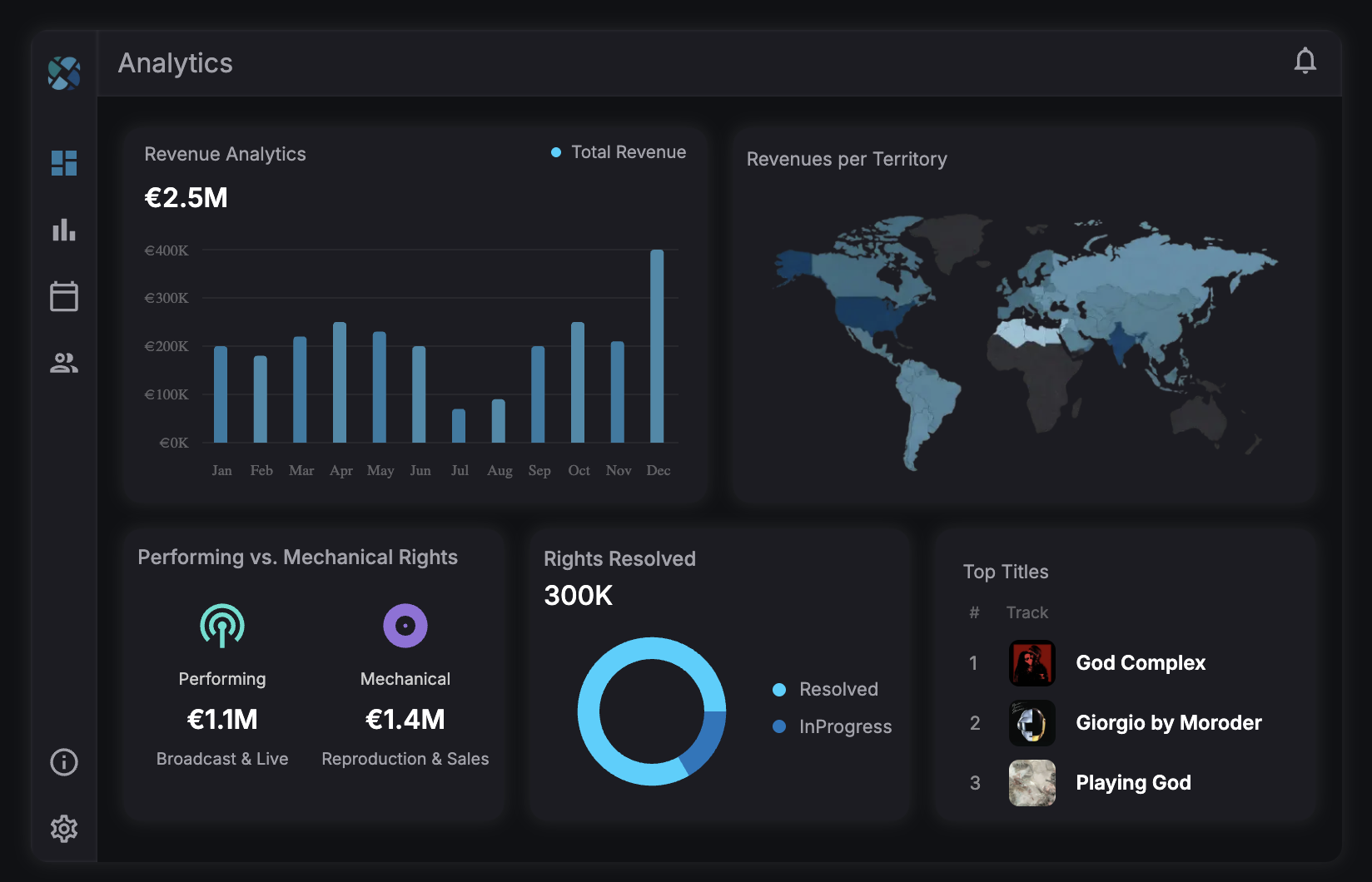Open the track God Complex
Viewport: 1372px width, 882px height.
(x=1141, y=663)
